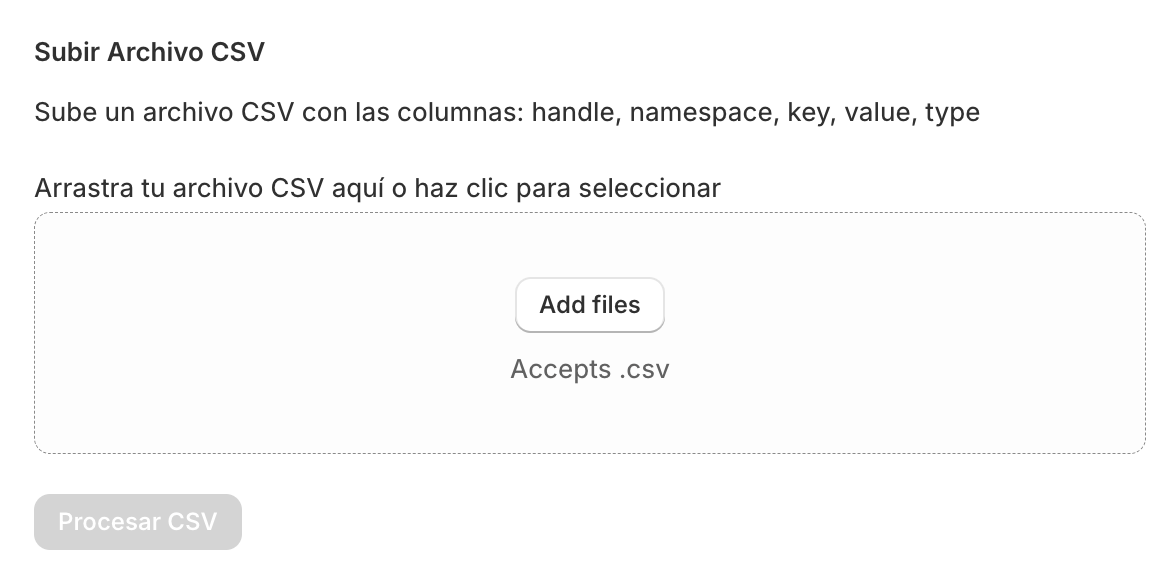Click the word "type" in the column list
Screen dimensions: 1172x584
click(952, 113)
